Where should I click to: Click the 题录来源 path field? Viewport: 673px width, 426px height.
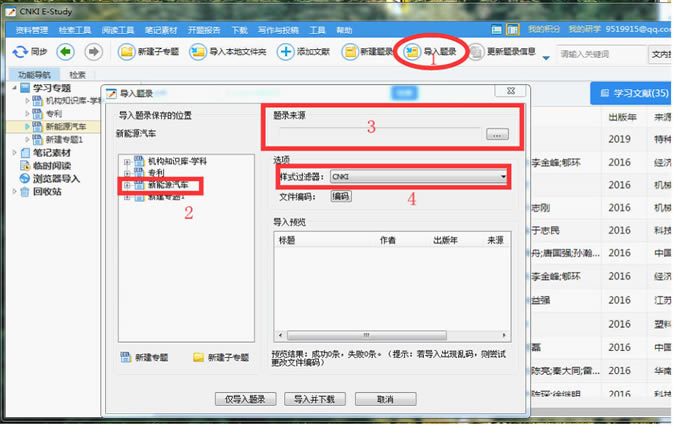click(x=379, y=134)
